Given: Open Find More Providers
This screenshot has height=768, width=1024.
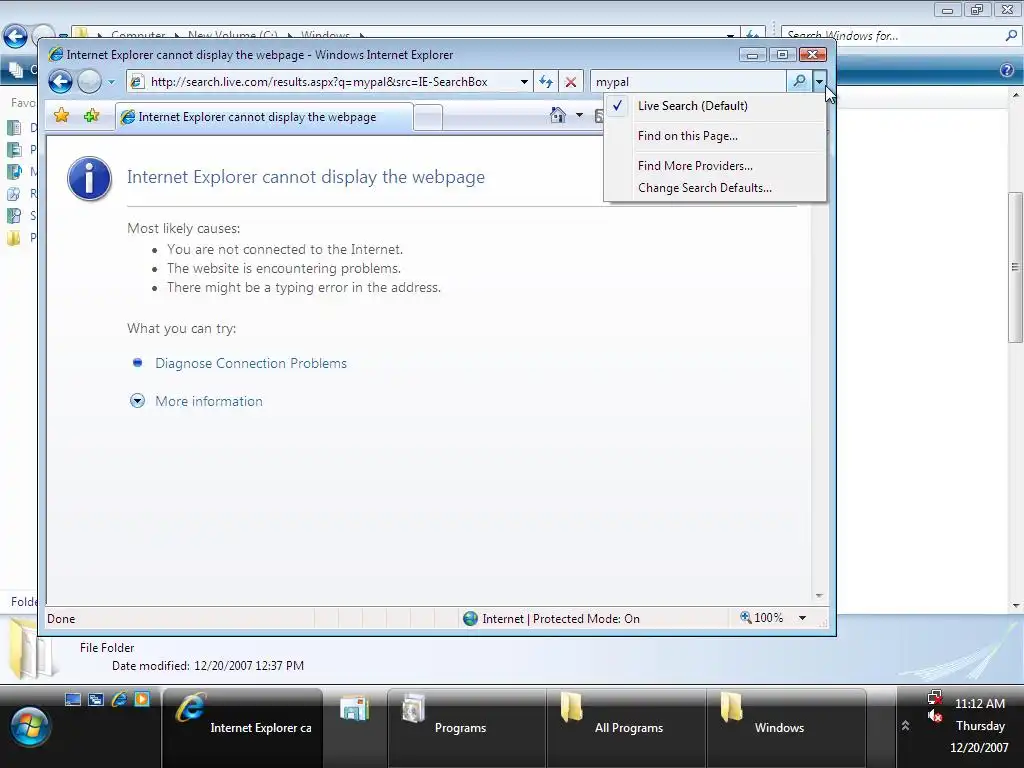Looking at the screenshot, I should [x=715, y=166].
